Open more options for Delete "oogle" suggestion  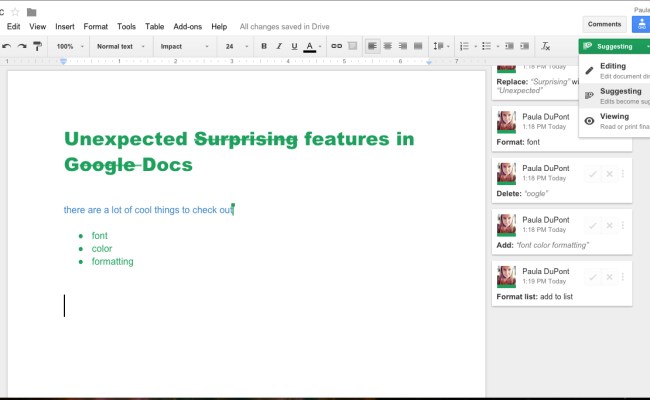click(623, 174)
